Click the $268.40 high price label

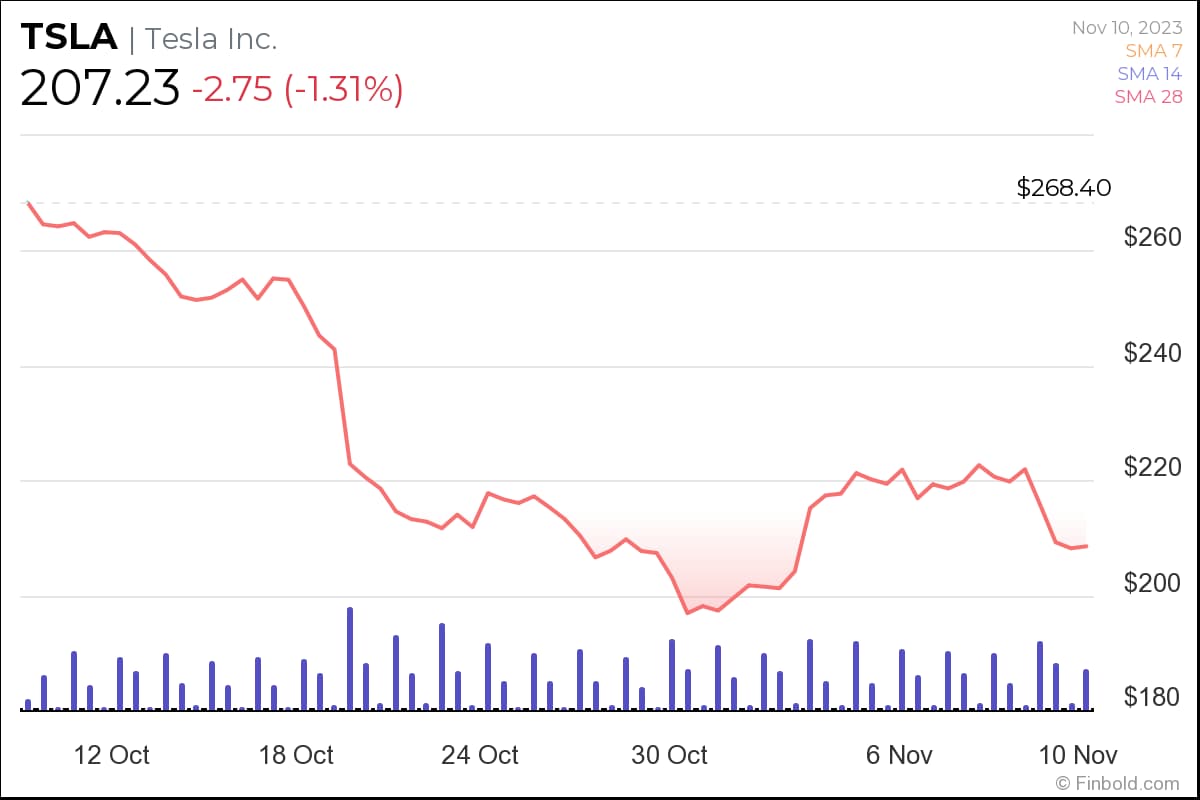pos(1063,188)
